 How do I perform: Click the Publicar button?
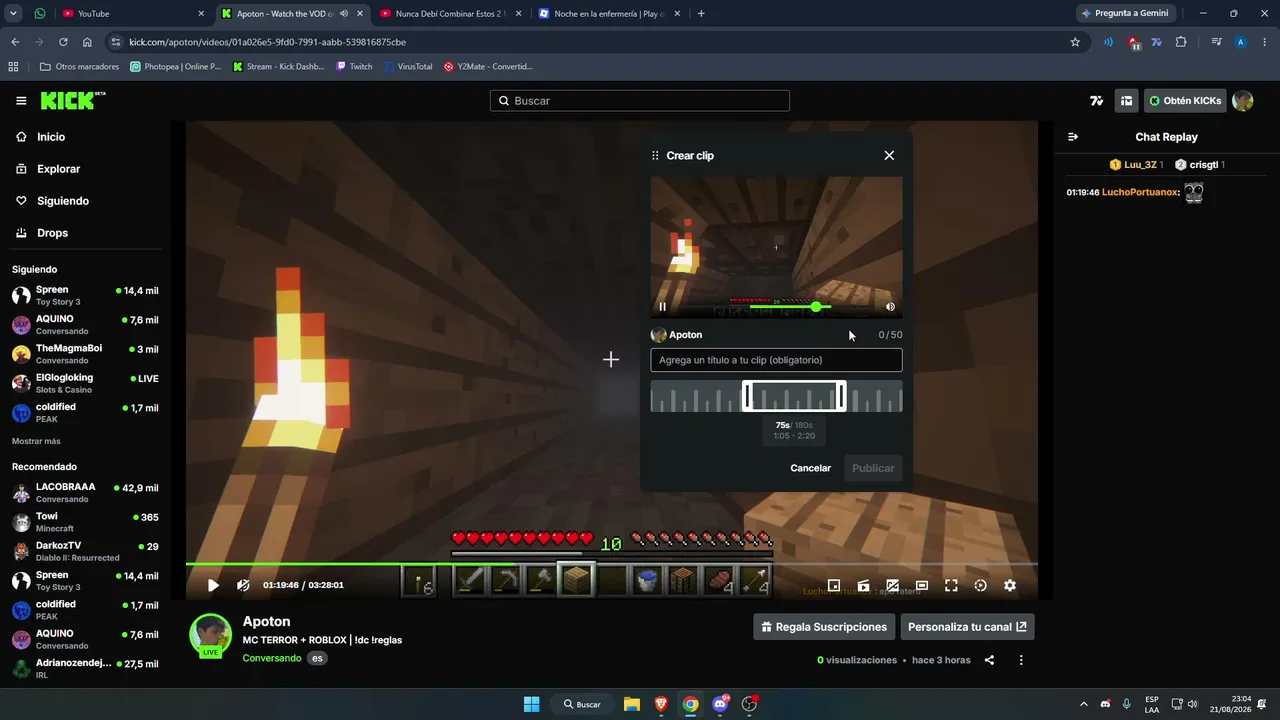click(873, 468)
